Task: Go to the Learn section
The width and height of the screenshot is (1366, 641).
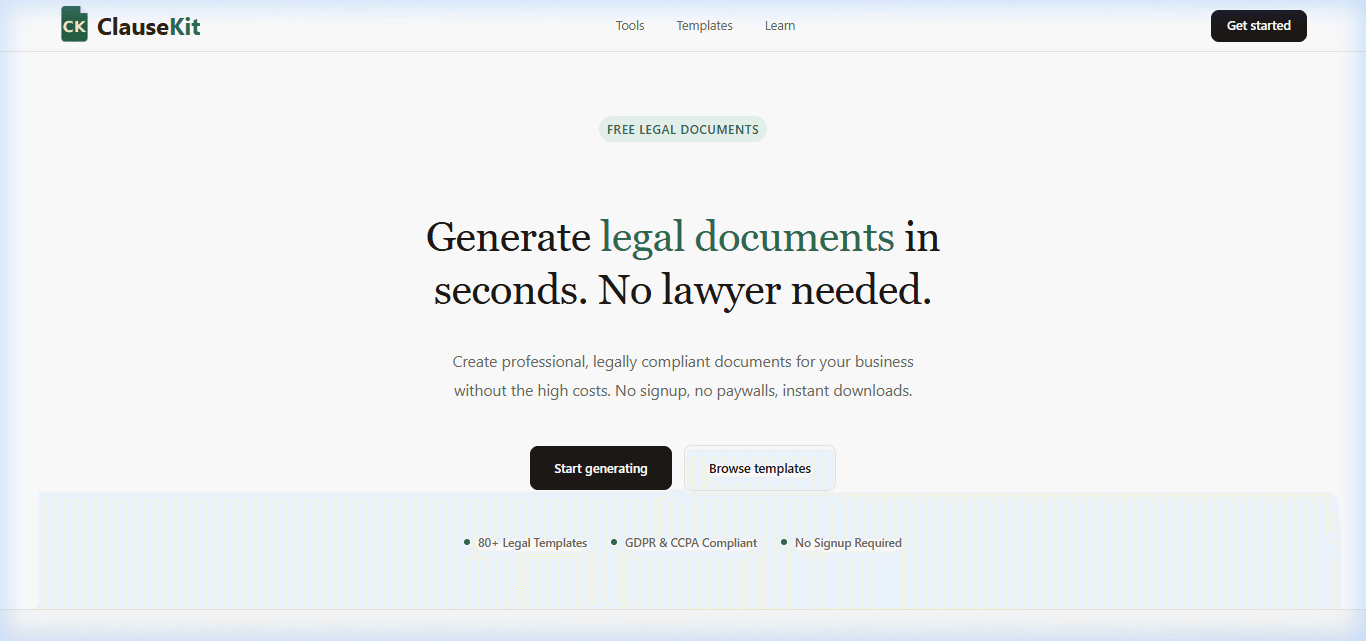Action: (x=780, y=26)
